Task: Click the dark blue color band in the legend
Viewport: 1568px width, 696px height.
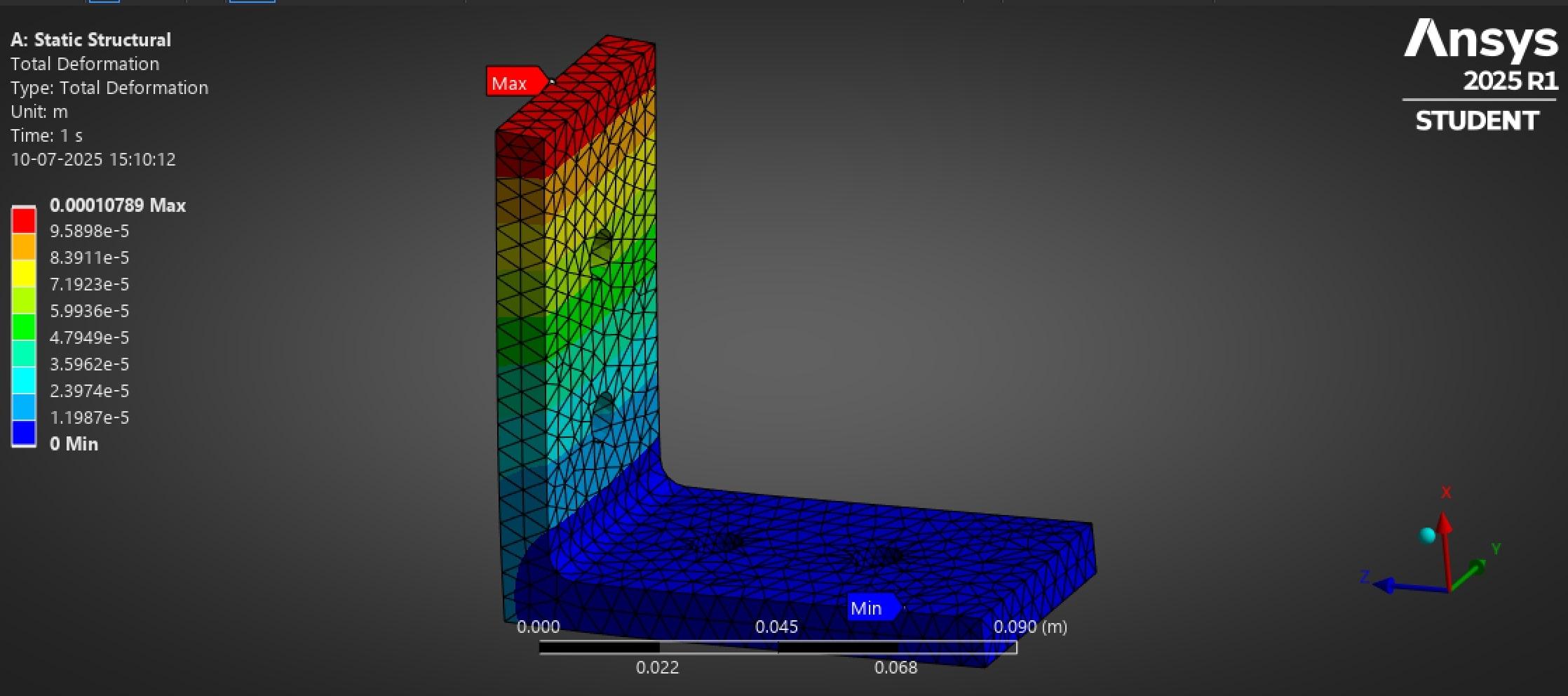Action: (24, 432)
